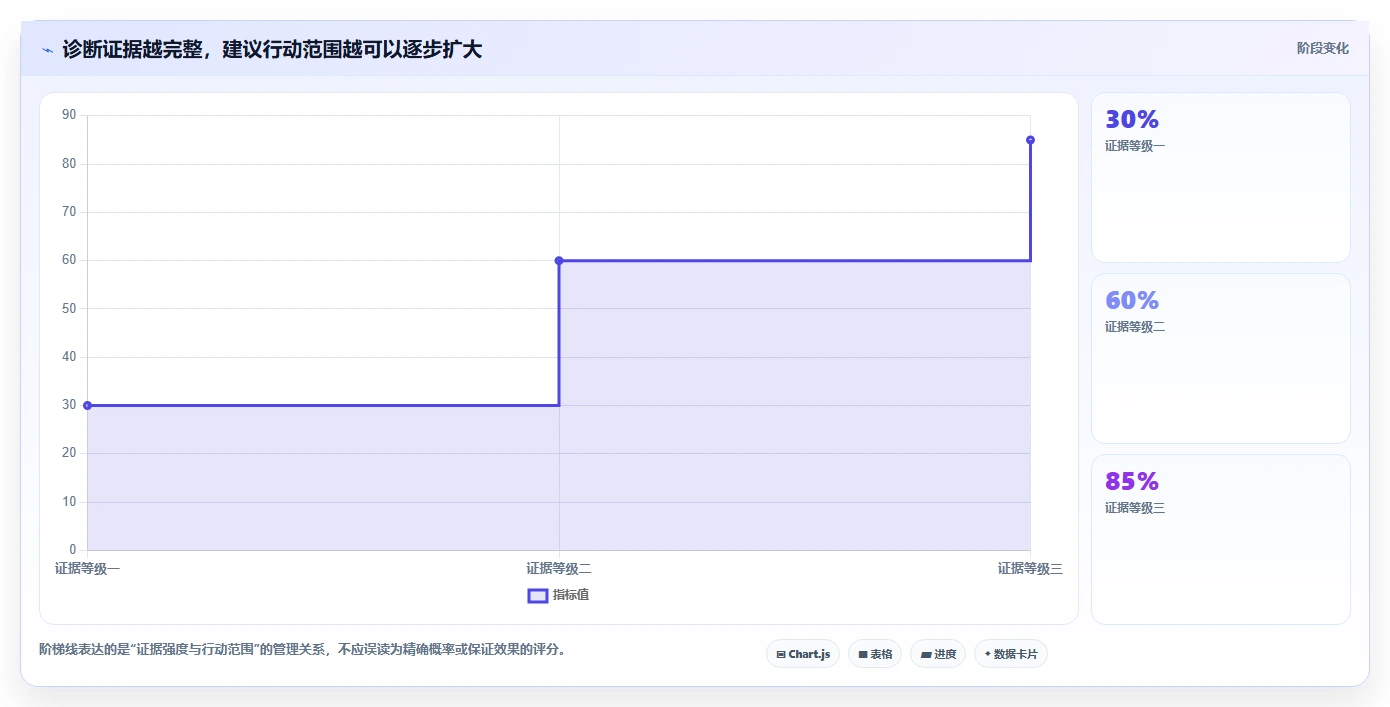Click the y-axis tick label 20
1390x707 pixels.
point(69,453)
